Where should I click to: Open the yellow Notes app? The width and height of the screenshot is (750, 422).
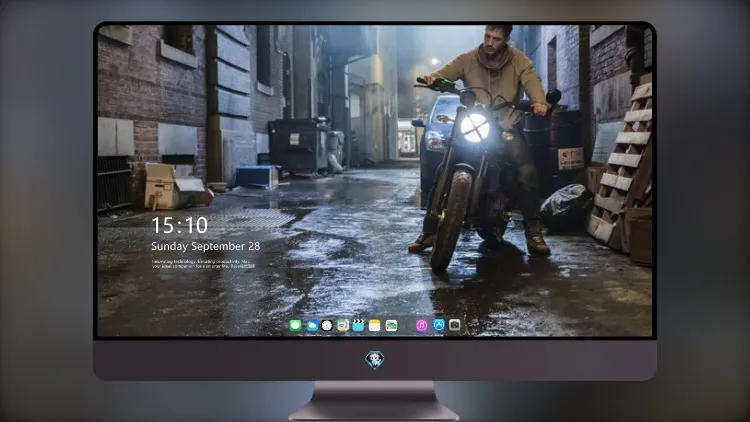(375, 326)
